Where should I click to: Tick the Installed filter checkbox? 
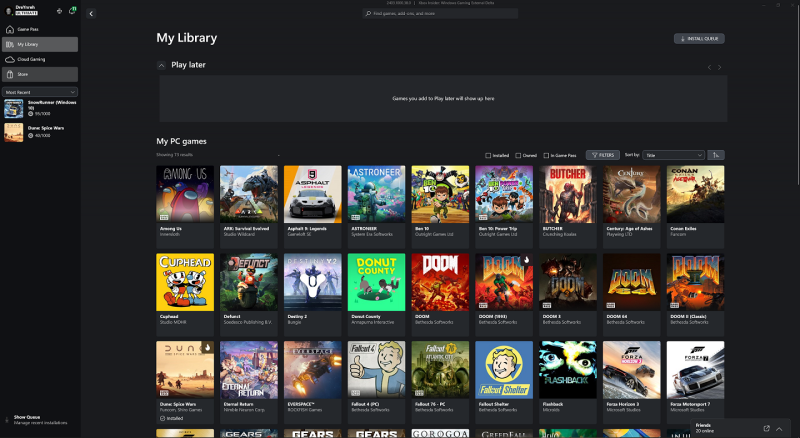tap(488, 156)
